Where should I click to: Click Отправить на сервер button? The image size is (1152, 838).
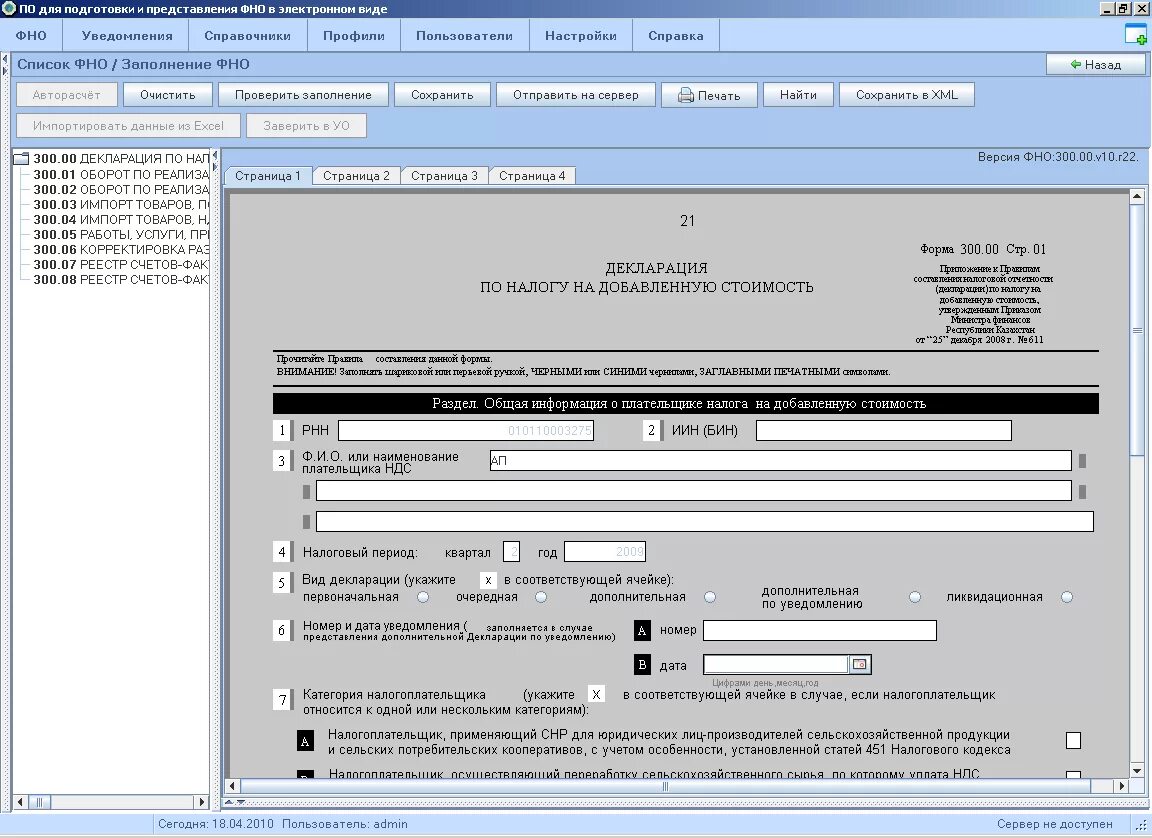pos(575,95)
